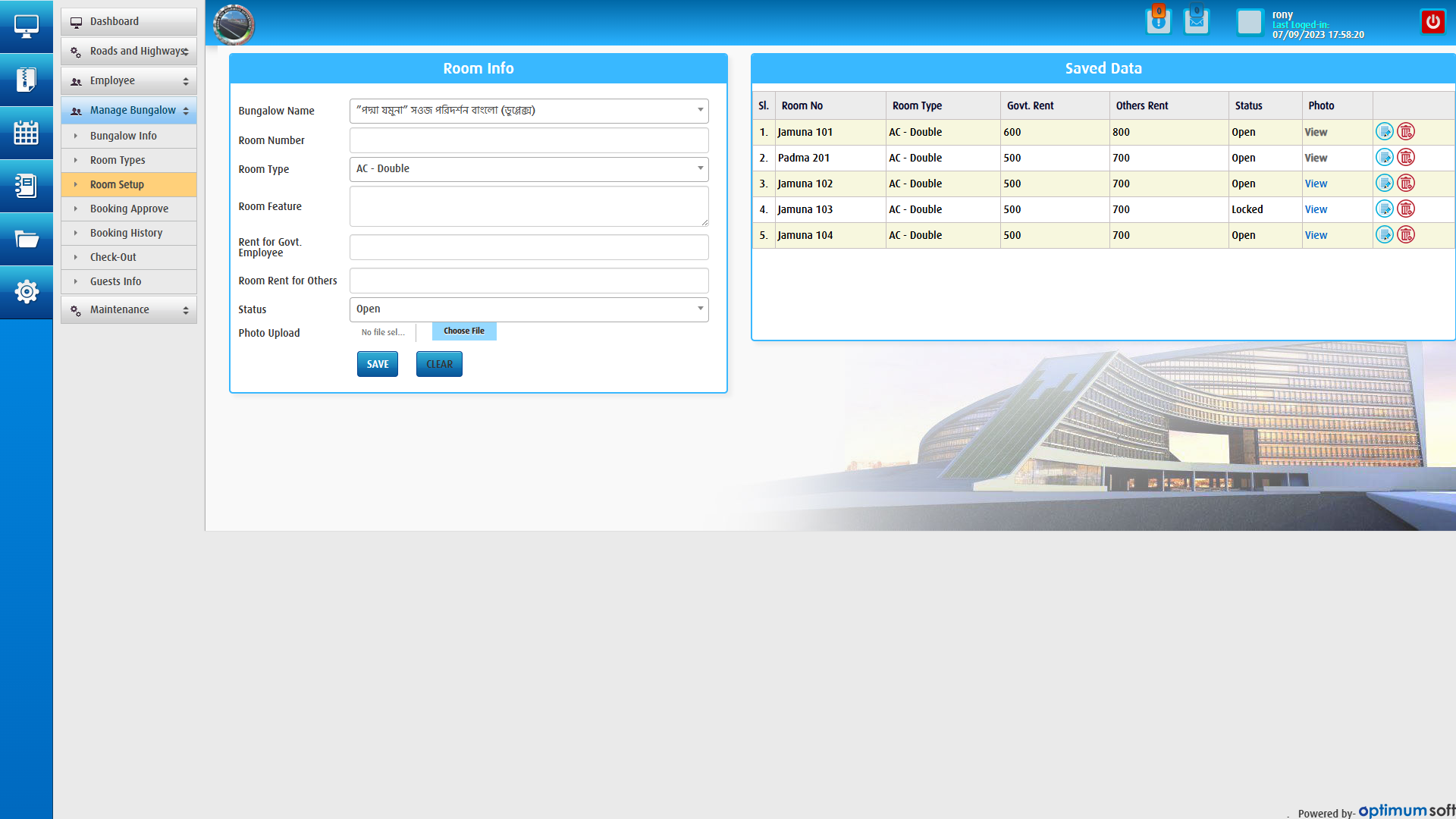1456x819 pixels.
Task: Click the calendar icon in left sidebar
Action: tap(27, 133)
